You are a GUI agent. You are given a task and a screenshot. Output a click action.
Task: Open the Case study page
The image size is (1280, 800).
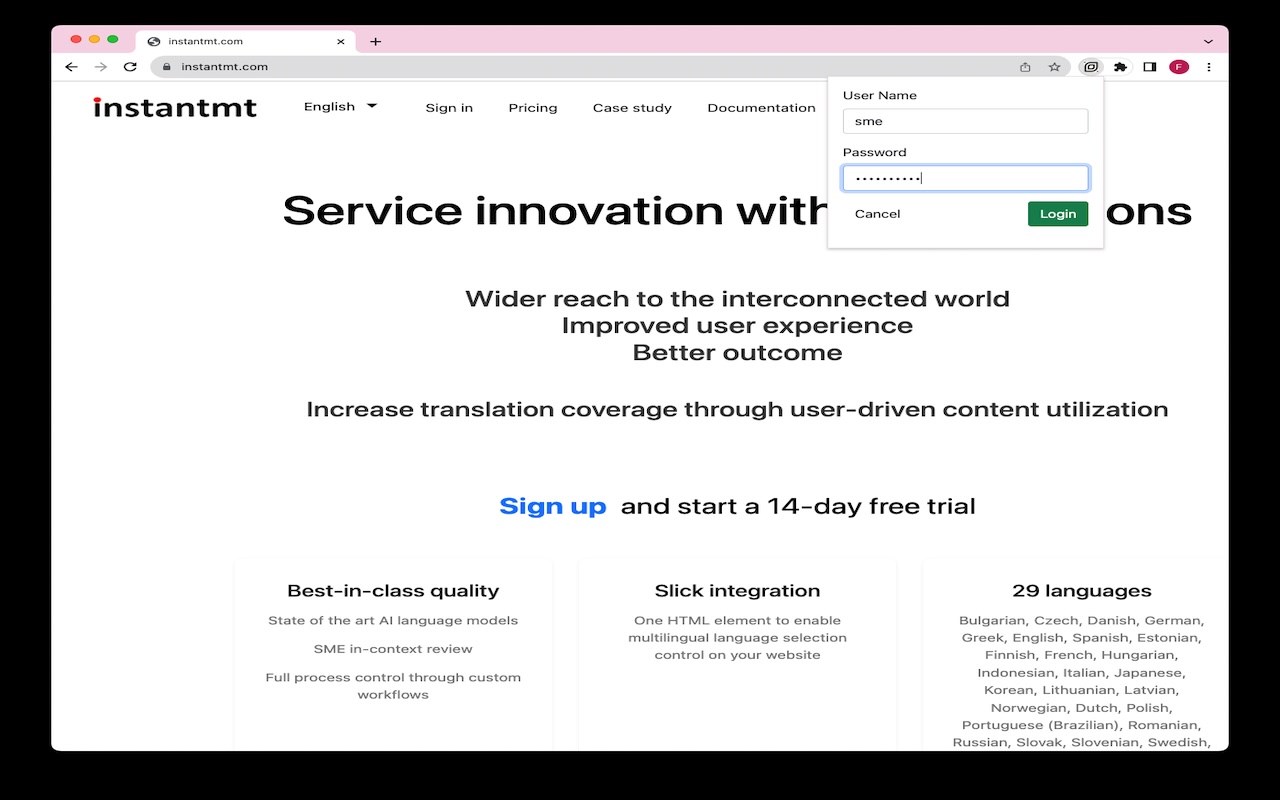pos(632,108)
